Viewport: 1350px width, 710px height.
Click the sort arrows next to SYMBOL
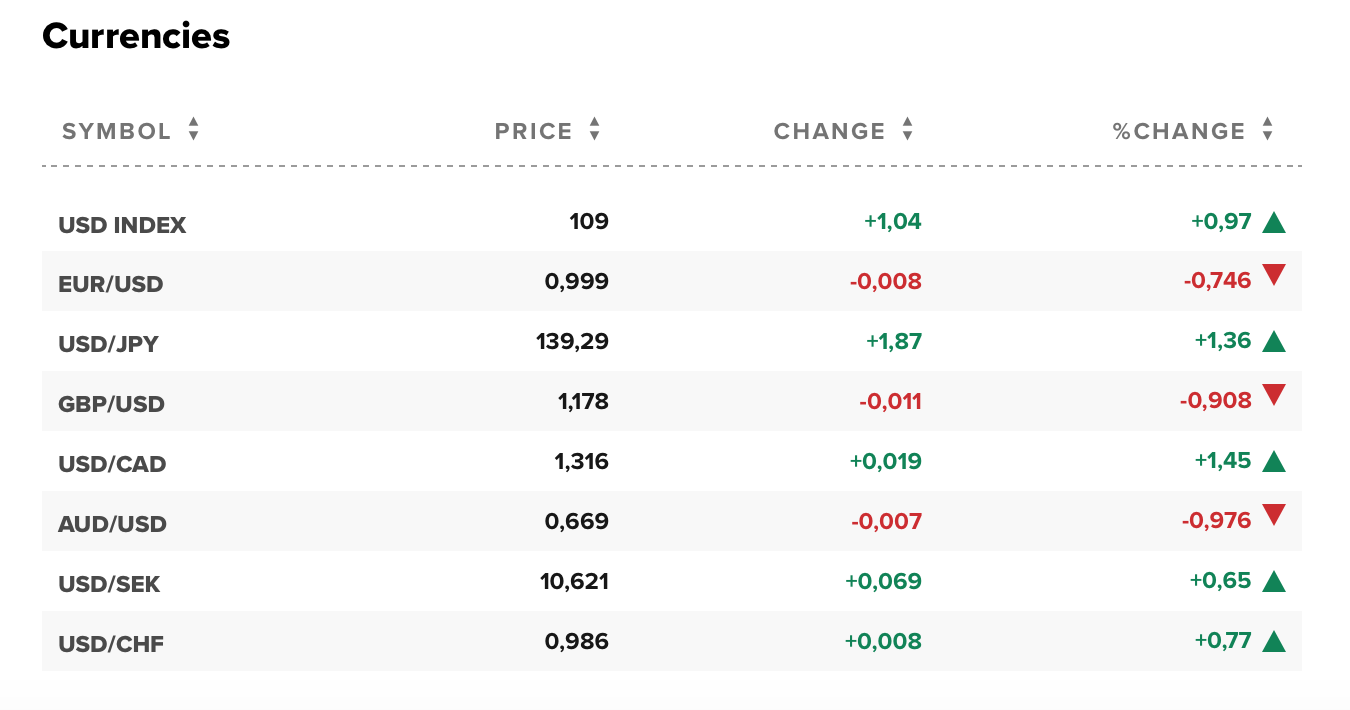[194, 129]
